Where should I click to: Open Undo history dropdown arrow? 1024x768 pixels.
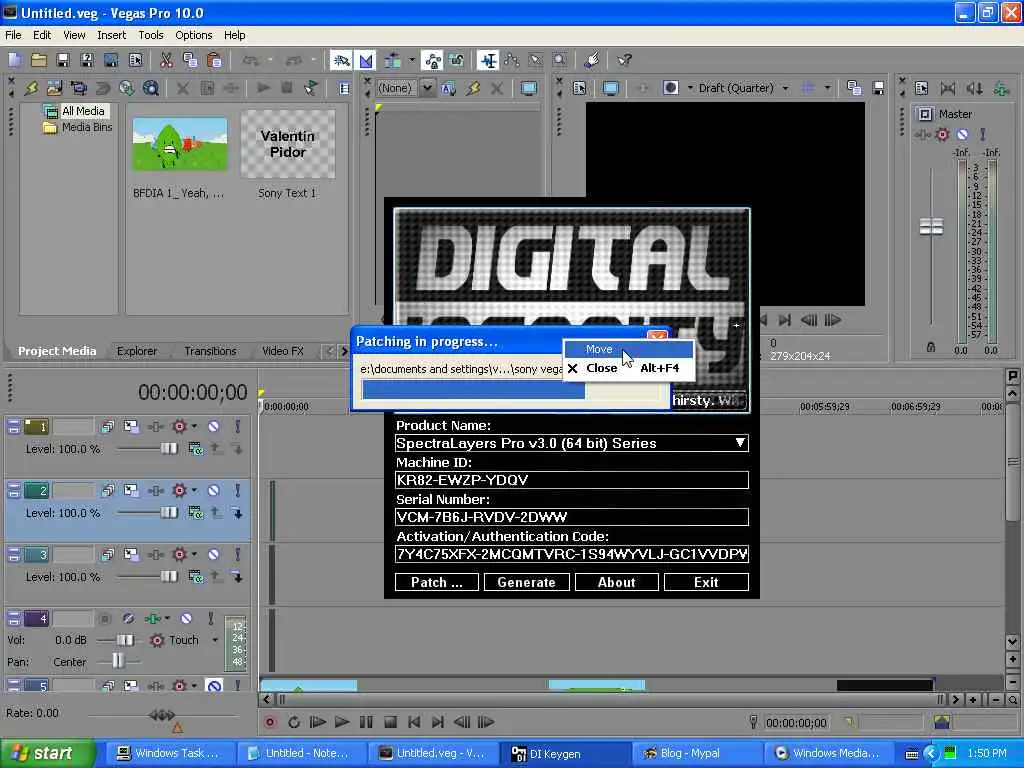tap(269, 60)
